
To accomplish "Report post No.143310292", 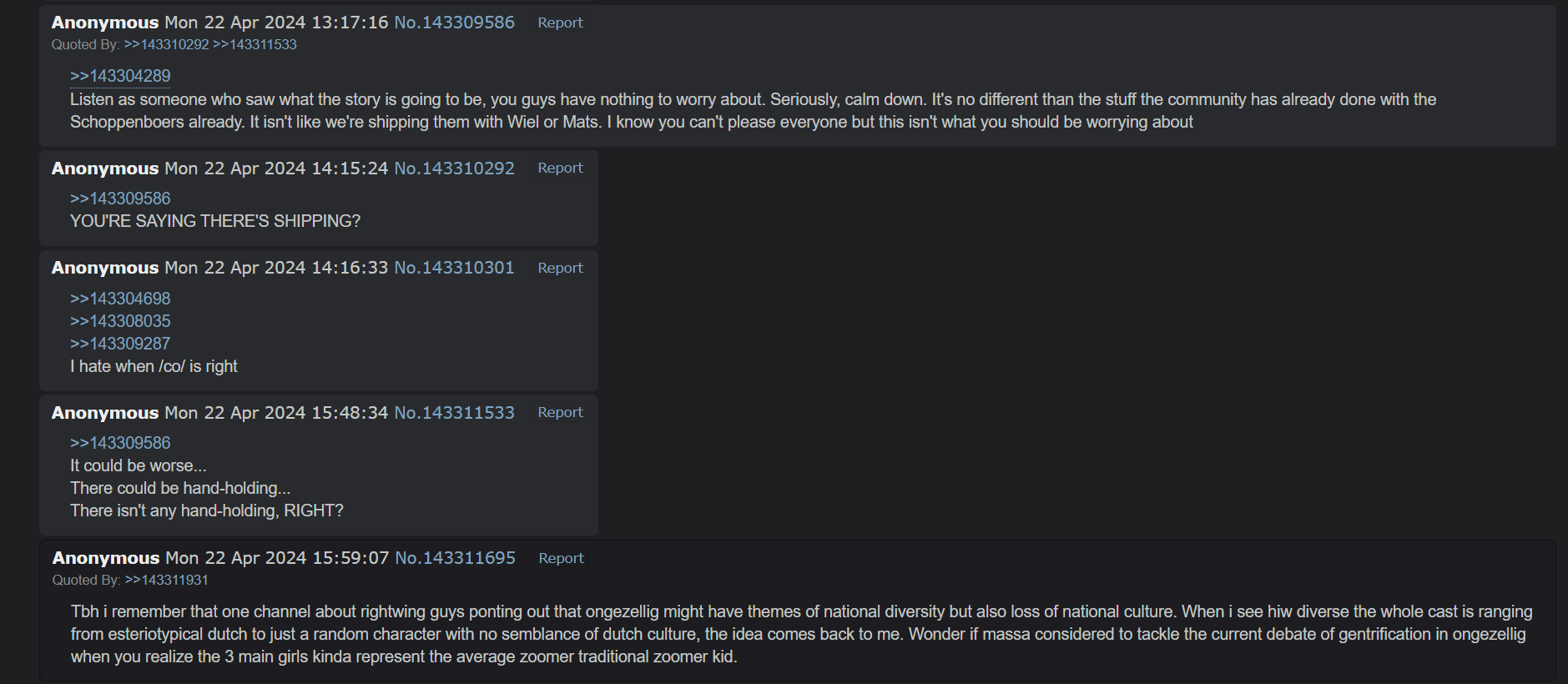I will [x=560, y=168].
